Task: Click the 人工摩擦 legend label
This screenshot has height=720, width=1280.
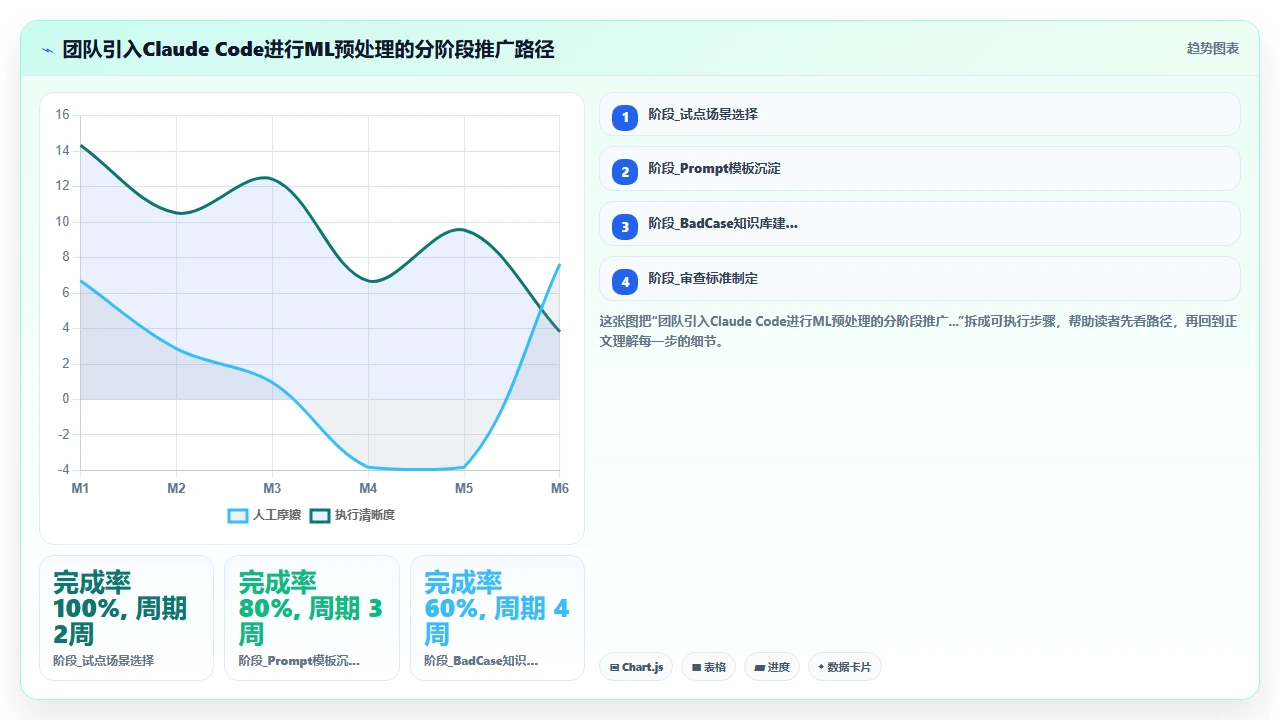Action: 277,515
